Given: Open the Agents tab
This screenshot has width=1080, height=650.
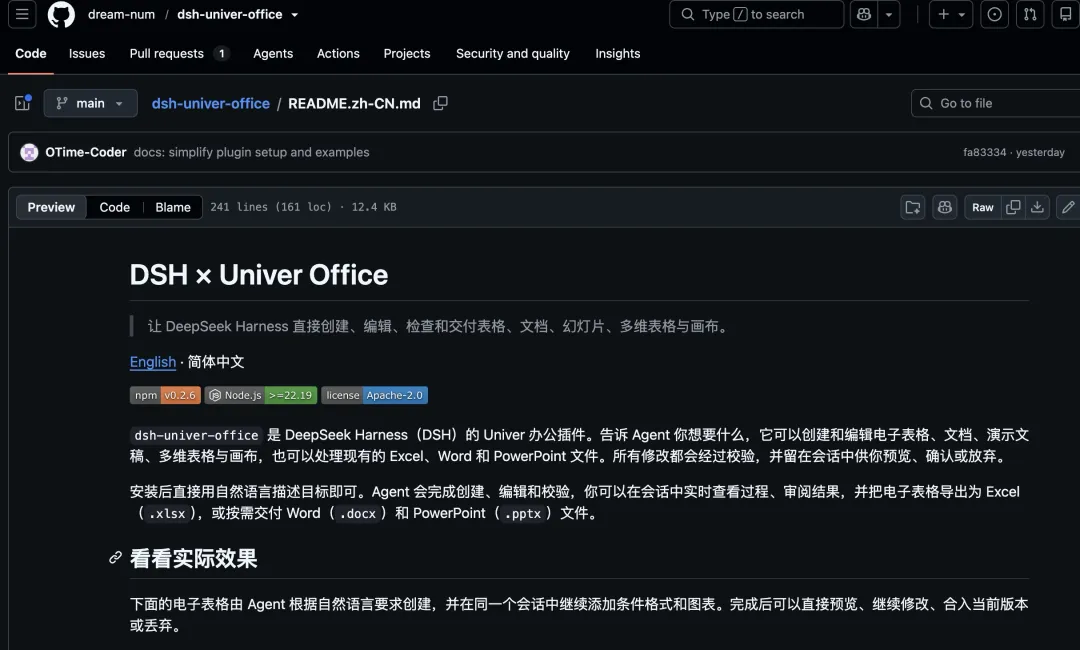Looking at the screenshot, I should click(273, 54).
